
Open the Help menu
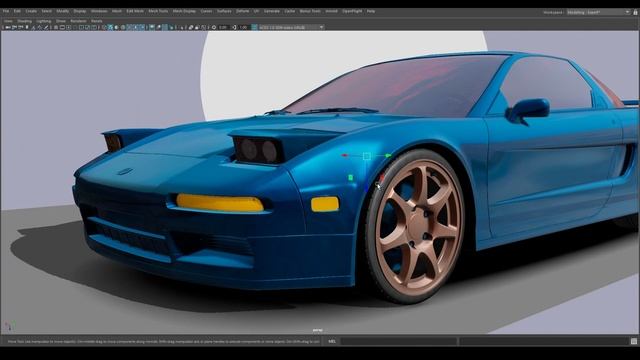[x=371, y=11]
